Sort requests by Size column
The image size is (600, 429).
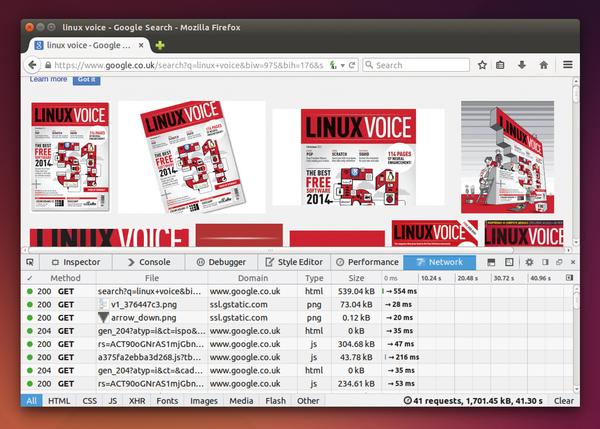tap(356, 278)
